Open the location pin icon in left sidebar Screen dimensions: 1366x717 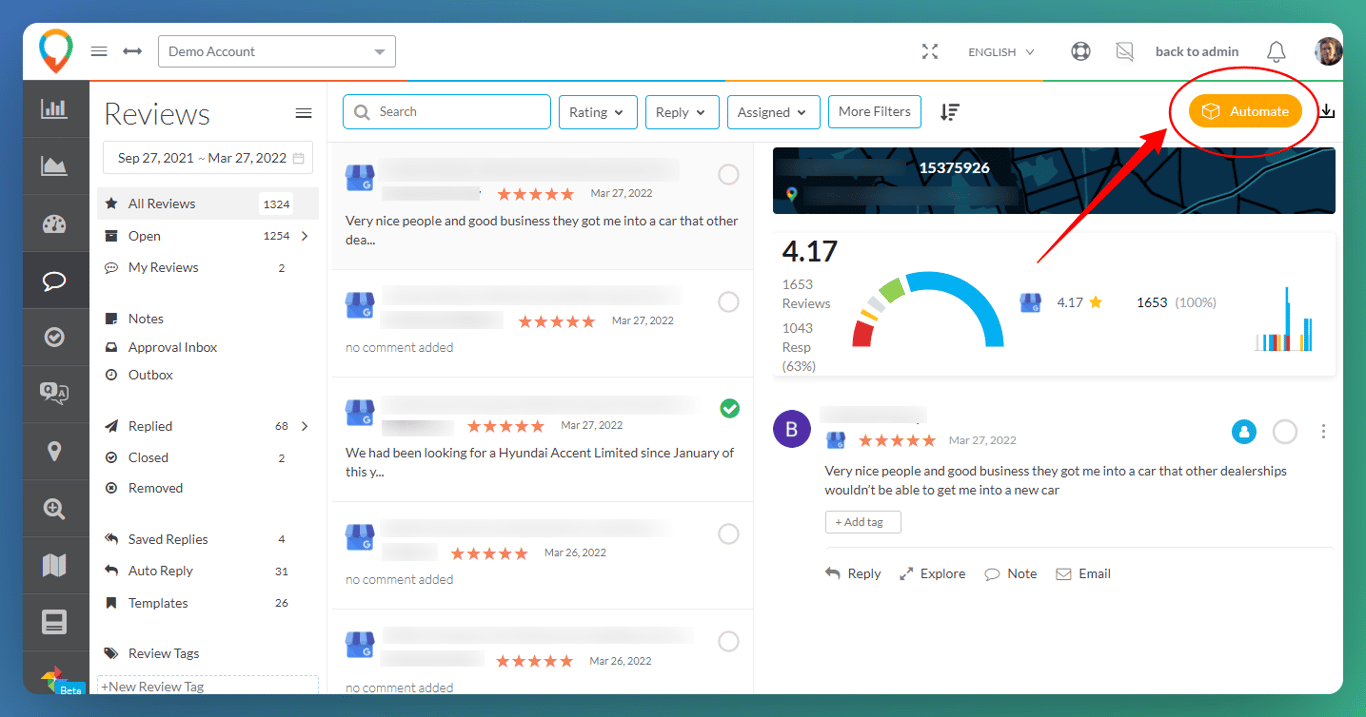(x=55, y=451)
